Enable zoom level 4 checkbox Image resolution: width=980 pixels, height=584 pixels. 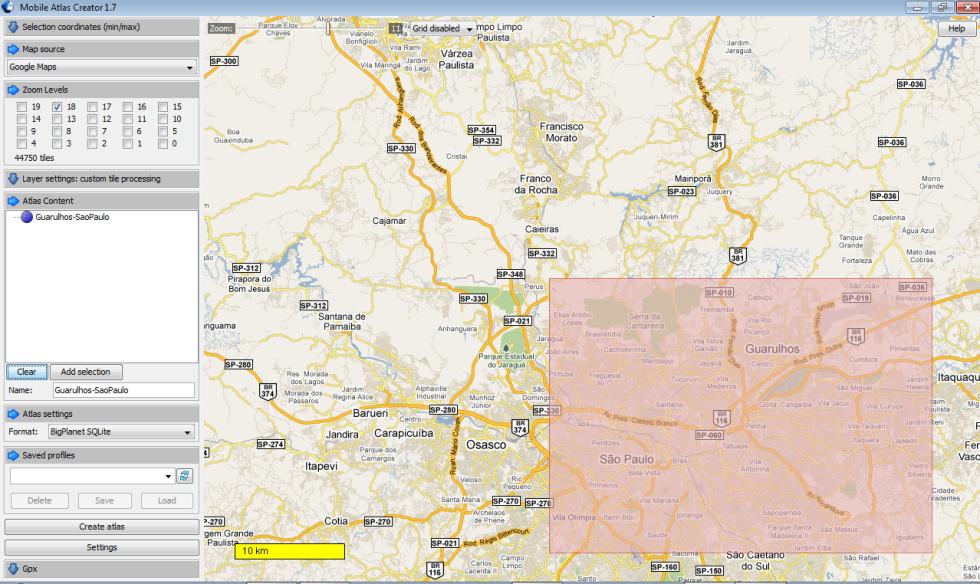(x=22, y=143)
